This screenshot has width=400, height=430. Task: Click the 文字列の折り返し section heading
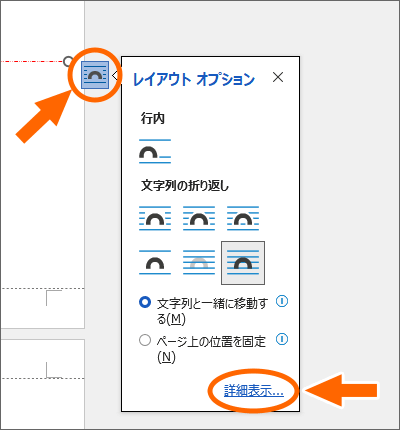pyautogui.click(x=185, y=185)
